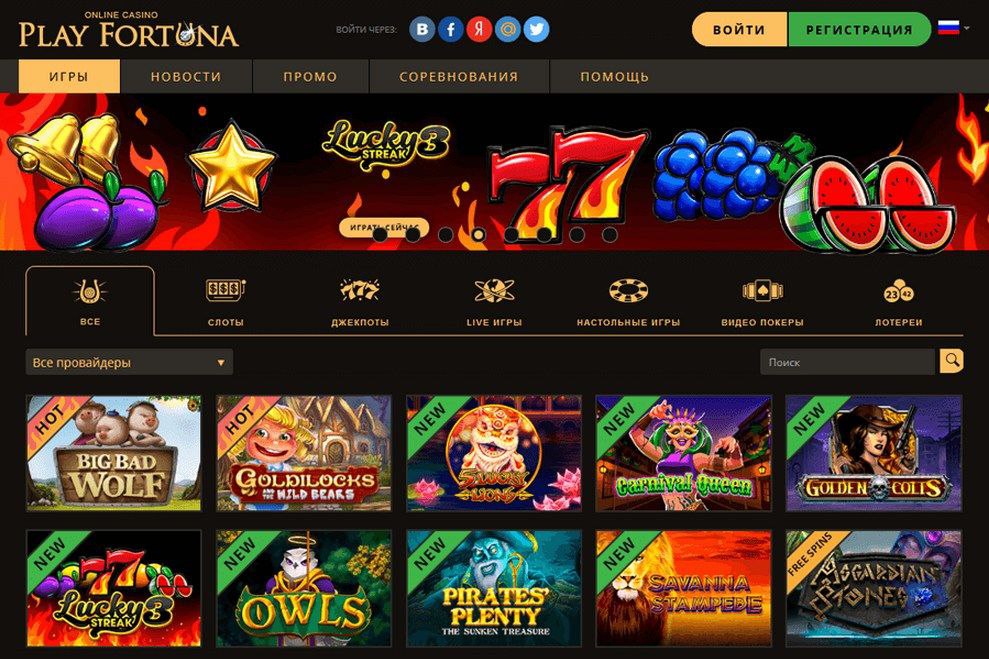Switch to the Новости tab
Image resolution: width=989 pixels, height=659 pixels.
click(x=186, y=76)
